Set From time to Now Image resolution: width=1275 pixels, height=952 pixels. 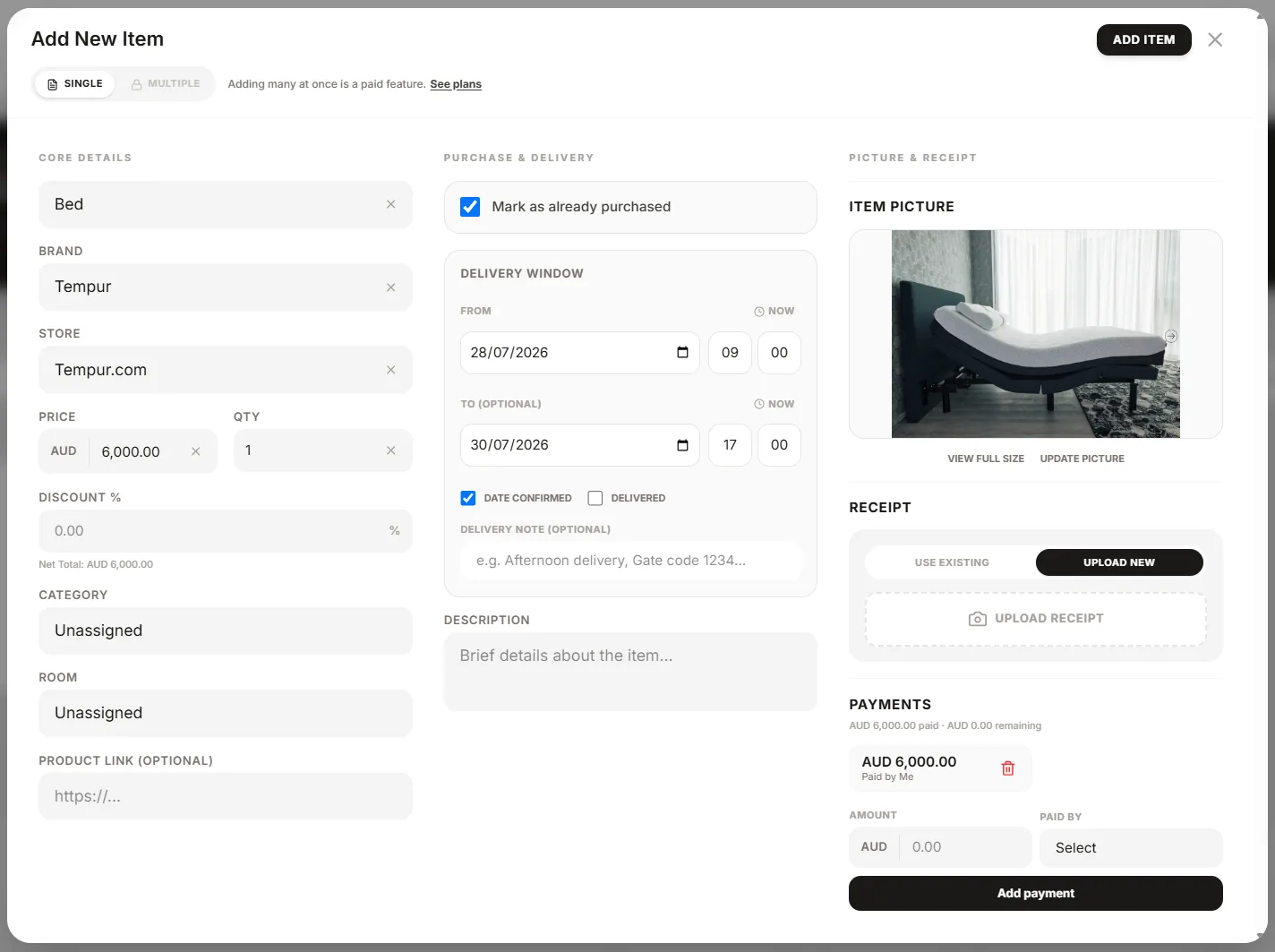(x=774, y=311)
